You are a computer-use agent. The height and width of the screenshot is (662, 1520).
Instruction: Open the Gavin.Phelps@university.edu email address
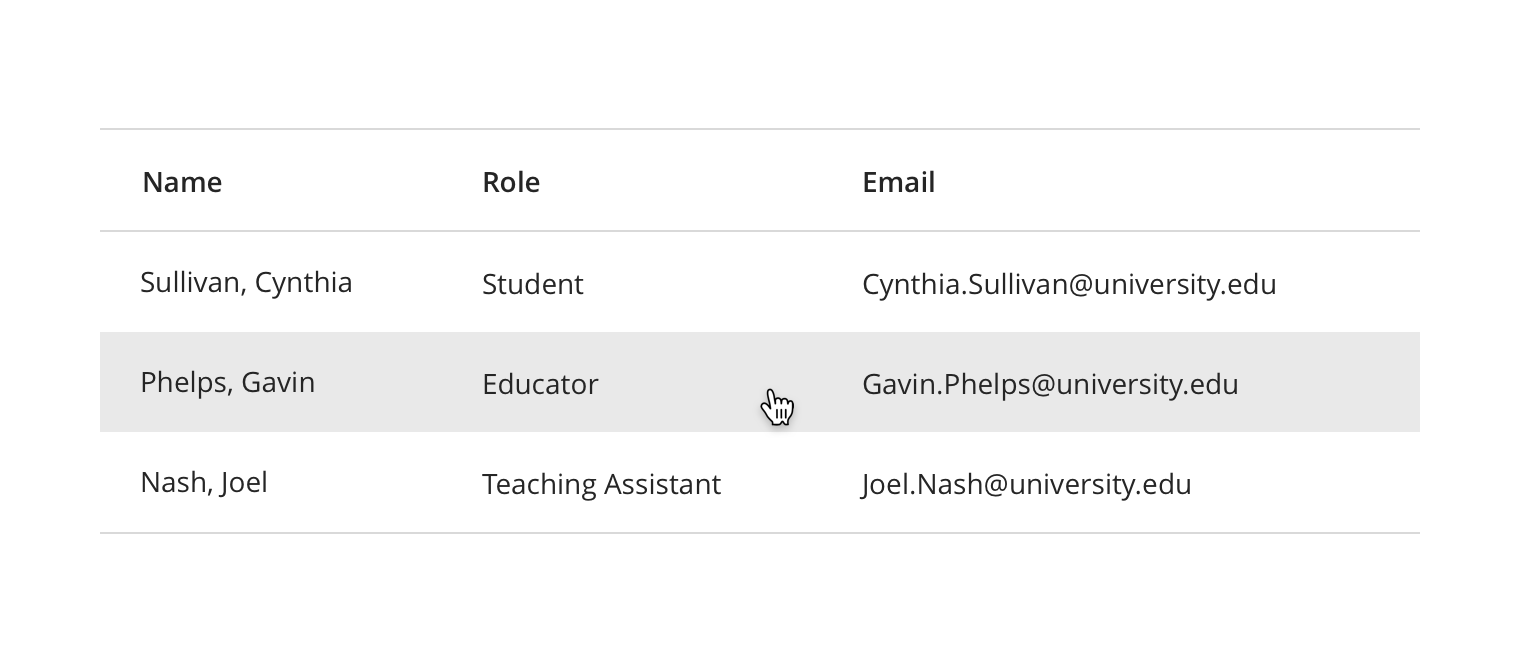[1050, 384]
